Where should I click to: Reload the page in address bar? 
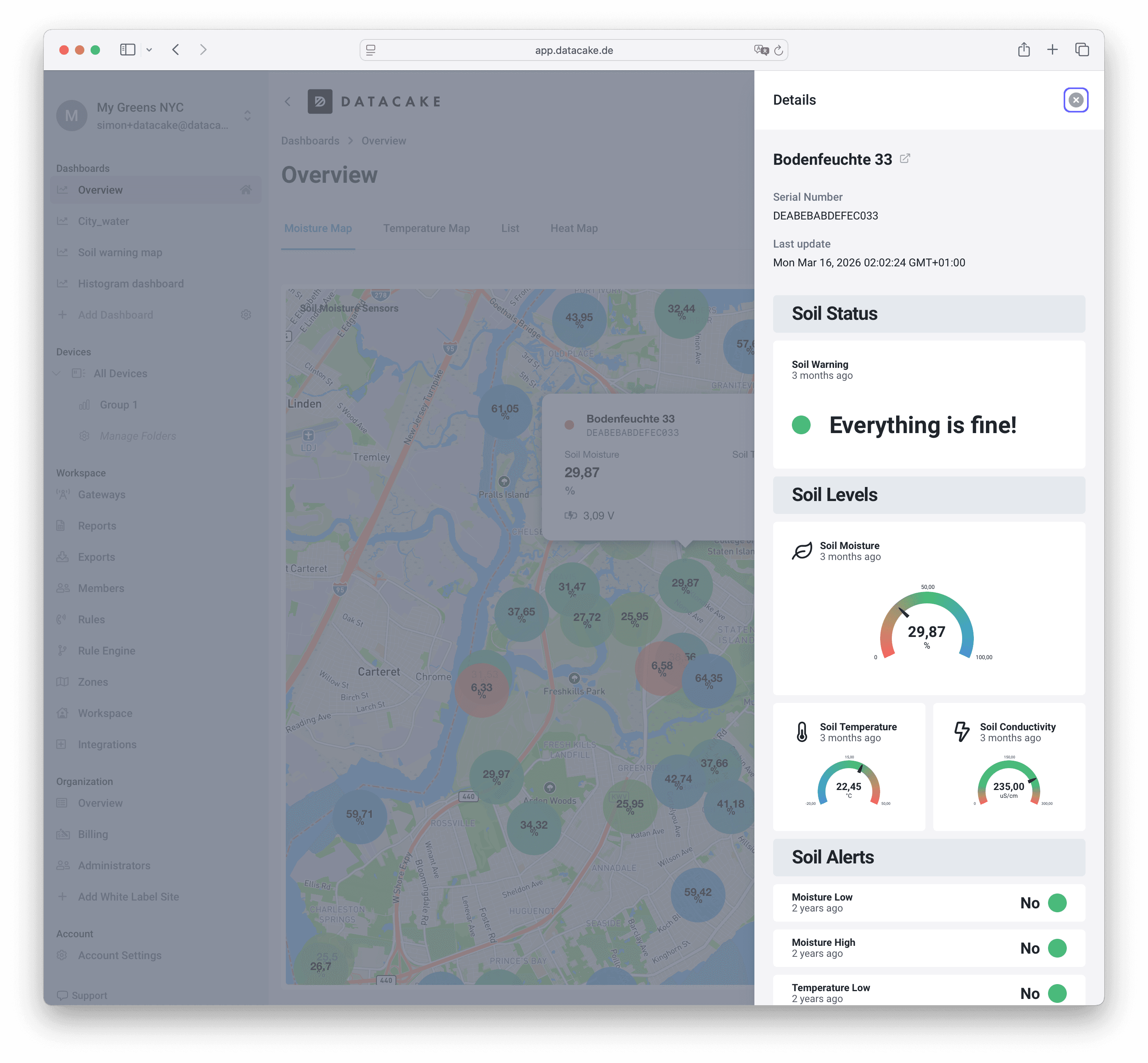tap(778, 51)
